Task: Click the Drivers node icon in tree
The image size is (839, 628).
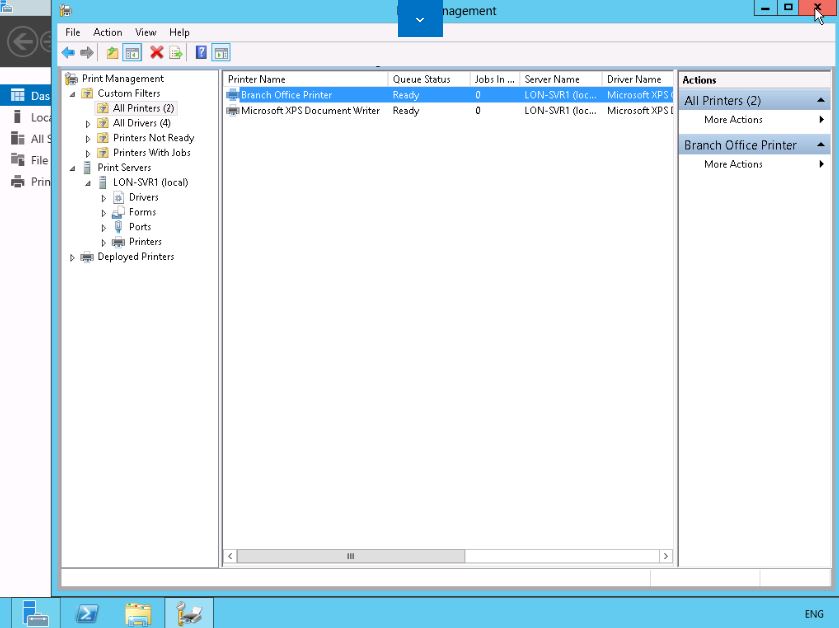Action: pyautogui.click(x=118, y=197)
